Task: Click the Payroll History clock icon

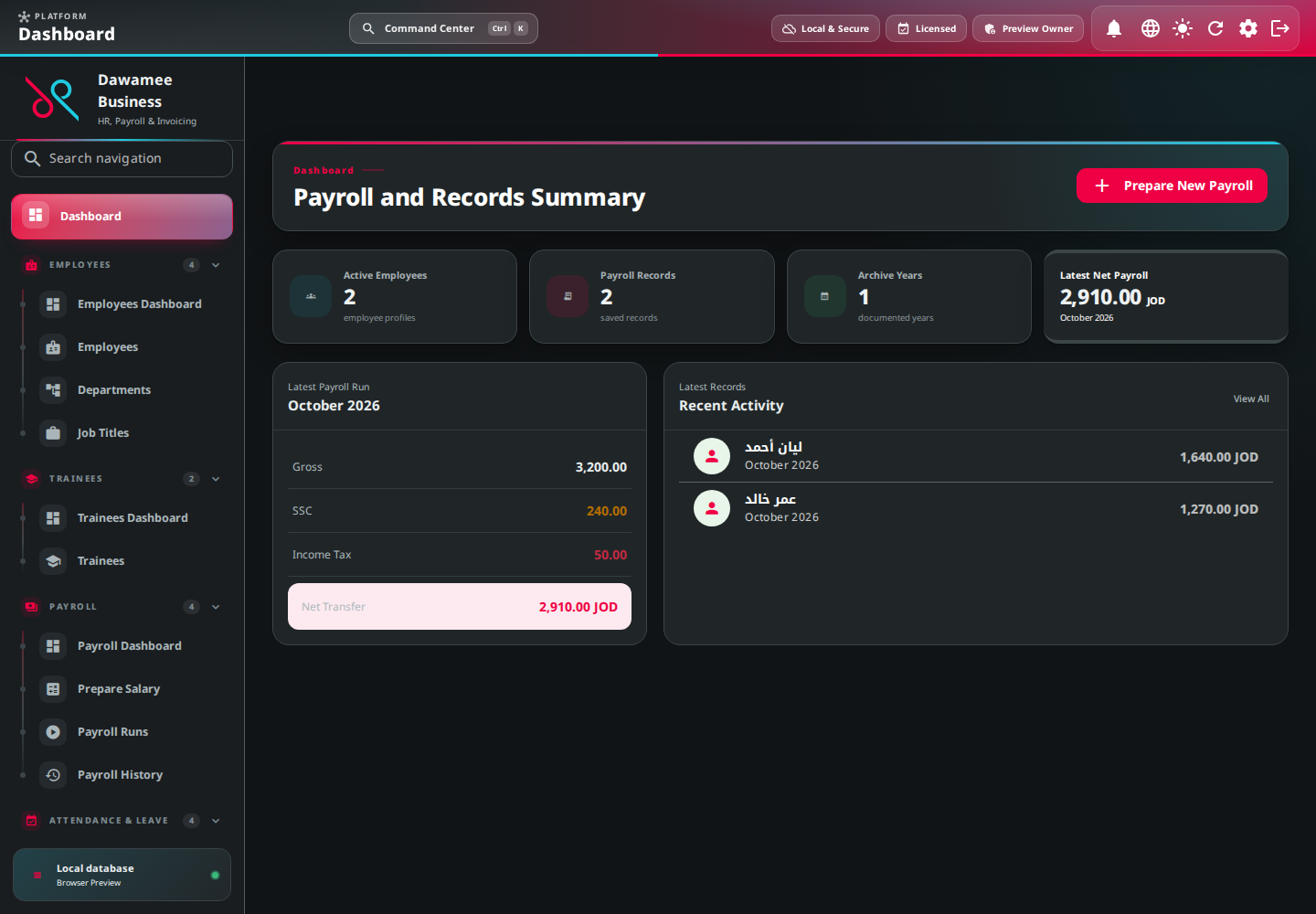Action: (x=53, y=775)
